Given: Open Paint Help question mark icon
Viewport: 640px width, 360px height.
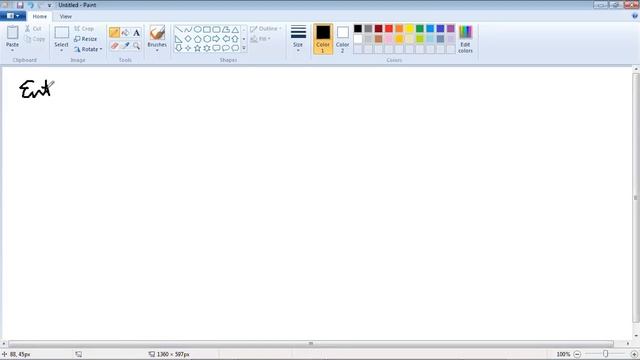Looking at the screenshot, I should coord(635,16).
